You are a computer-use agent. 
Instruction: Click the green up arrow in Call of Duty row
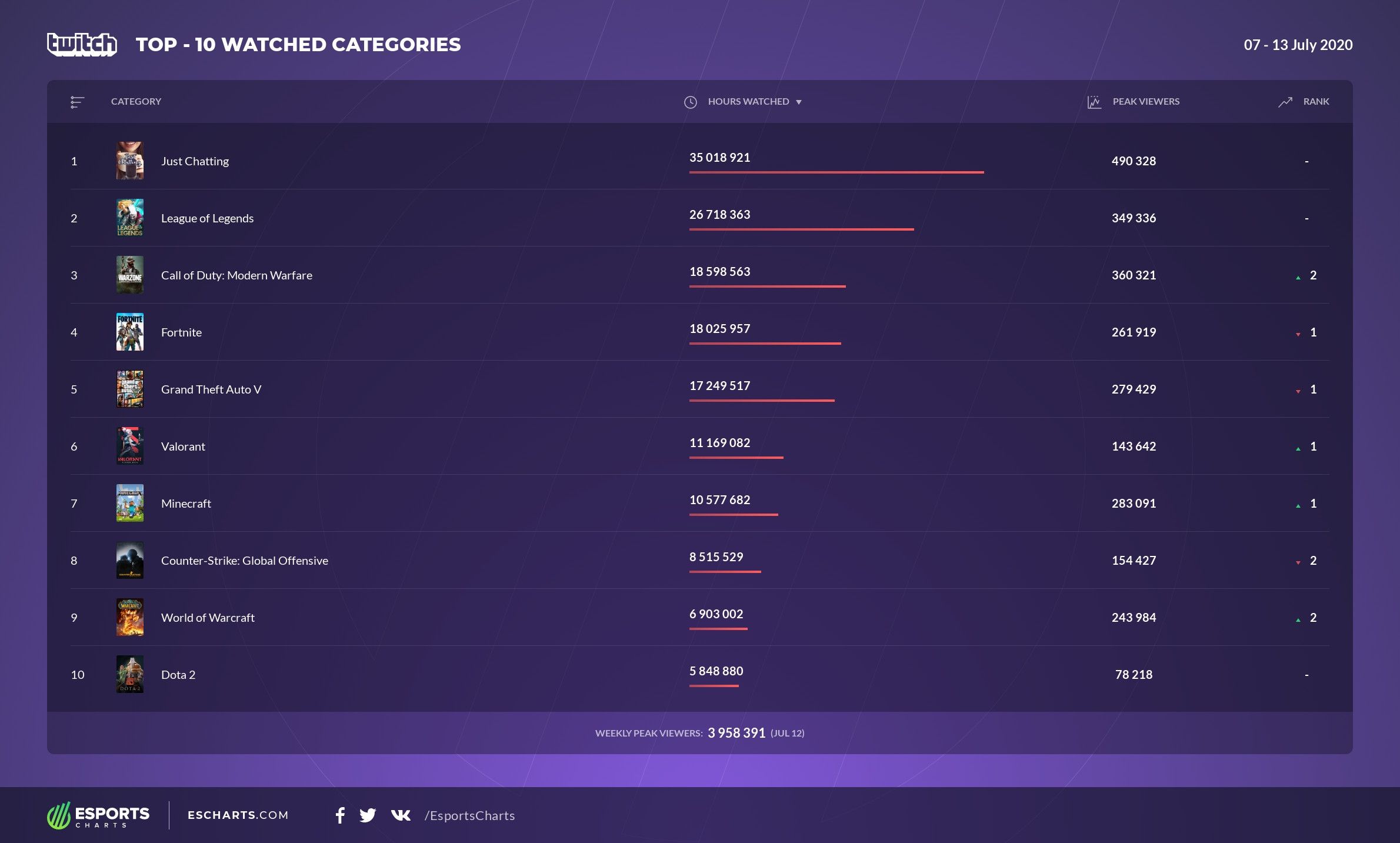(x=1298, y=278)
